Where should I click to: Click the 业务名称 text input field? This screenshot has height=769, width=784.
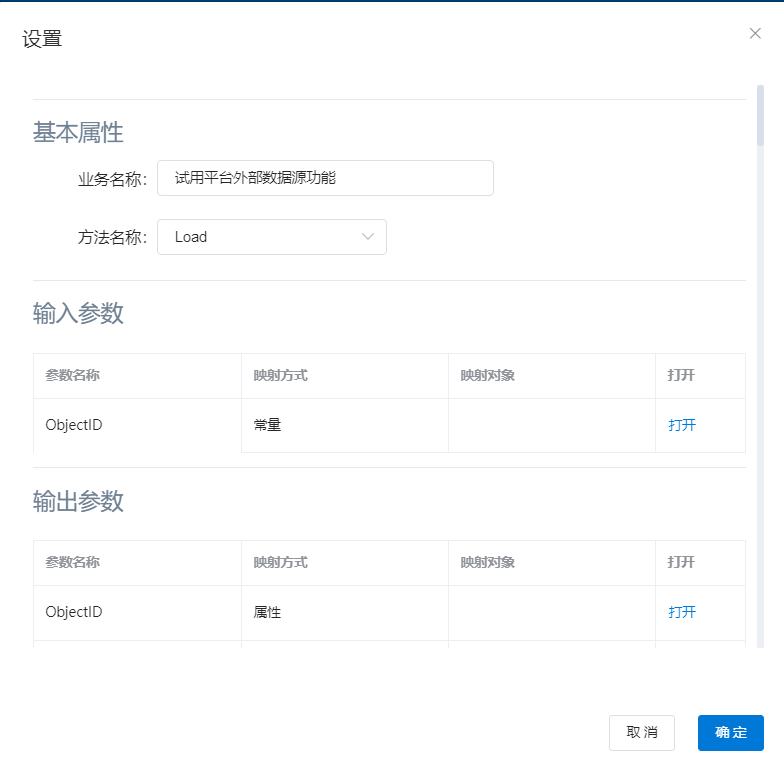click(x=325, y=178)
